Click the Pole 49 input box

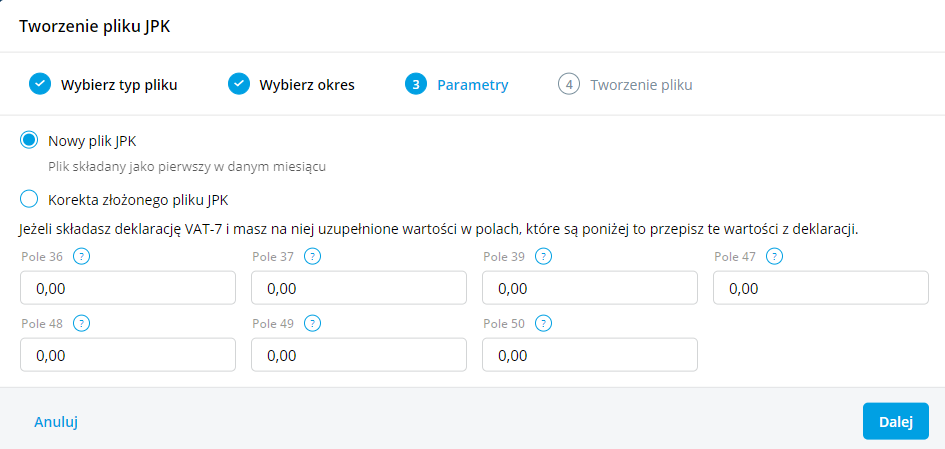[x=359, y=355]
